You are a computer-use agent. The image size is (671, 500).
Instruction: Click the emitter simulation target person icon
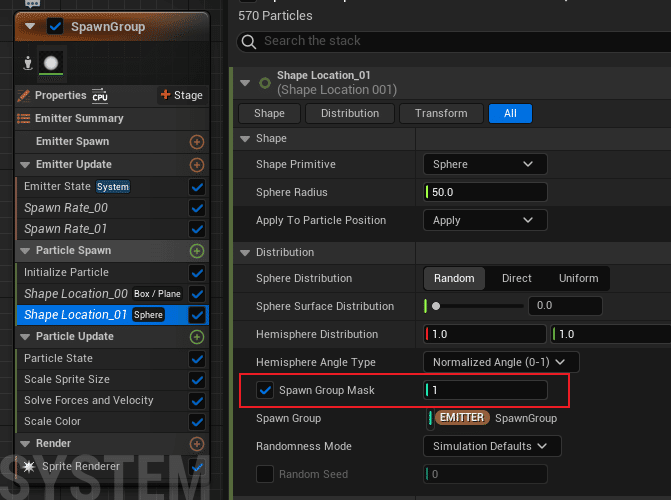(28, 63)
